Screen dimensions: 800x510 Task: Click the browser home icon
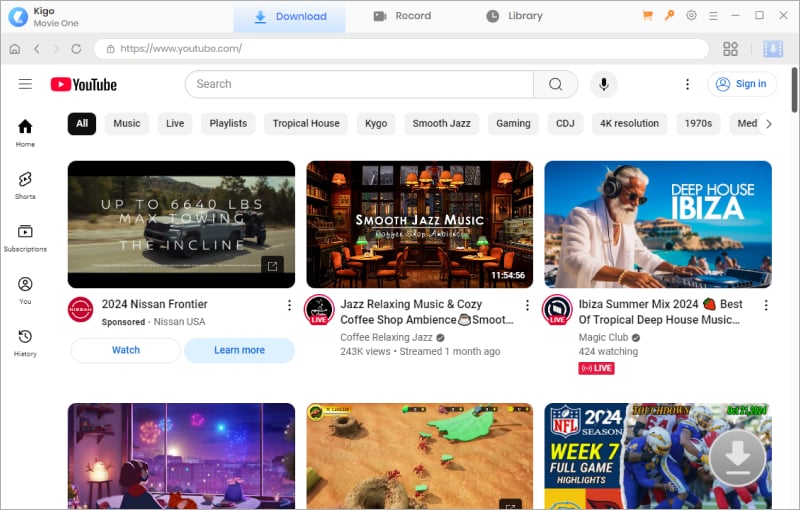(15, 49)
